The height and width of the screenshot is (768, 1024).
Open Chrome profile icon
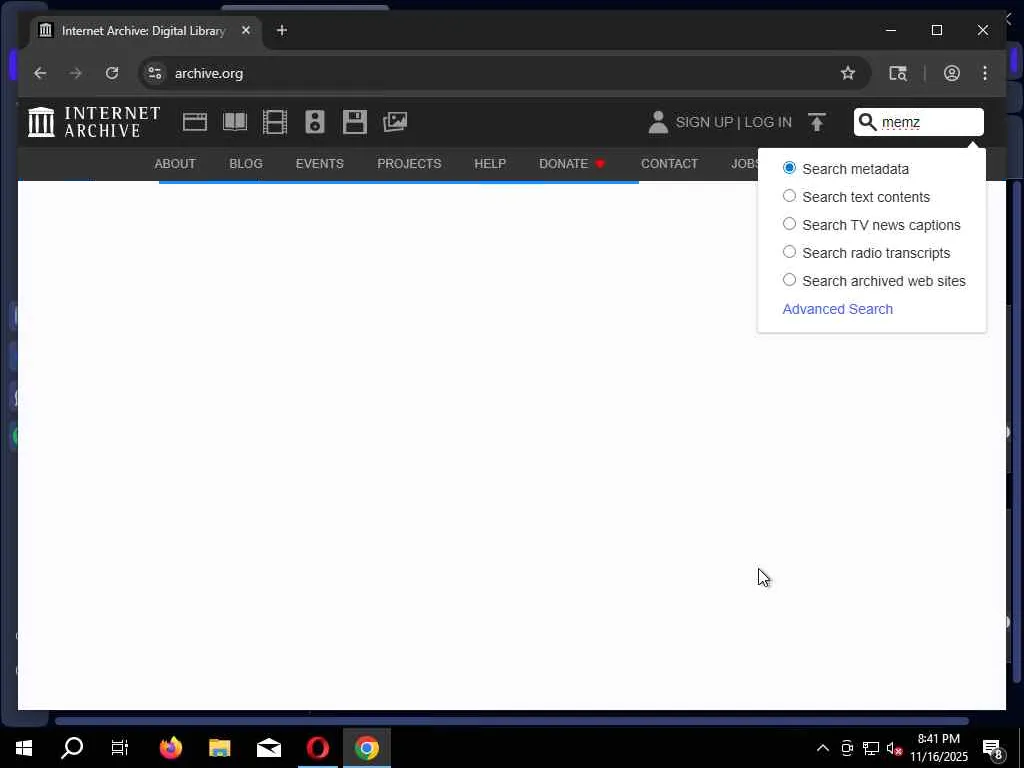pos(952,73)
